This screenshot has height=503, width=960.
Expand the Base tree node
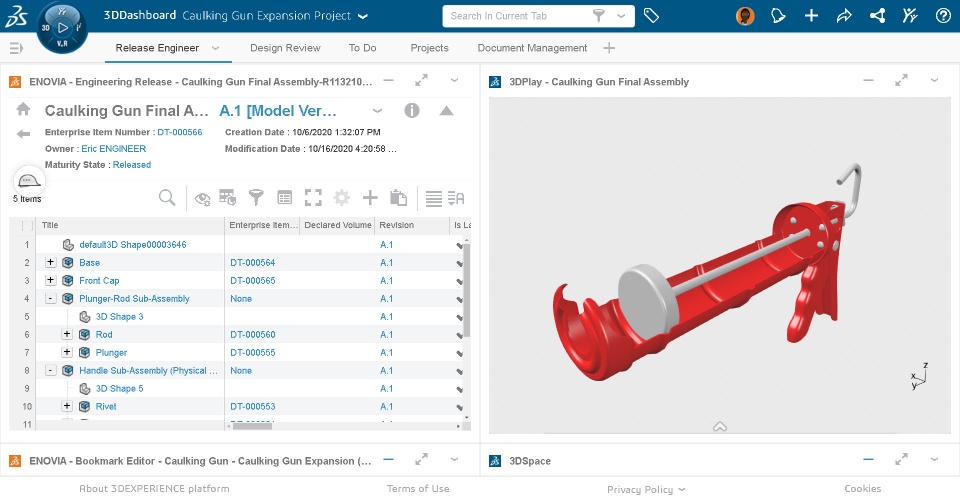coord(51,262)
